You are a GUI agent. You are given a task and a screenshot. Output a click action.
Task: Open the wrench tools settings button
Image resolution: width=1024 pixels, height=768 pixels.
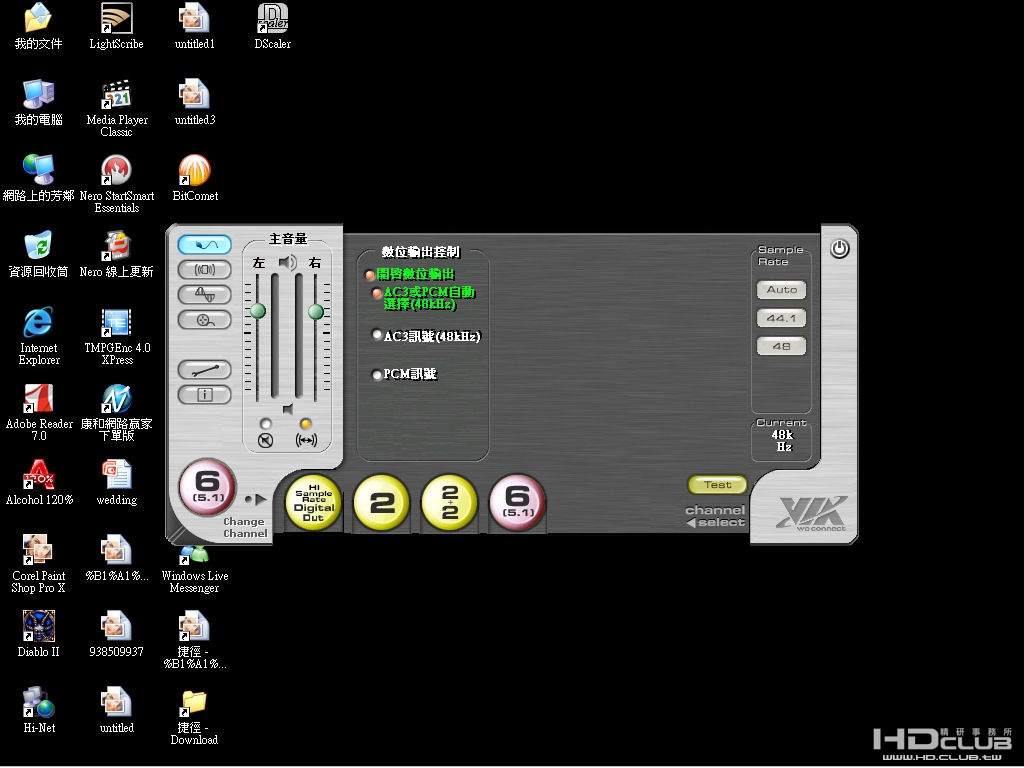pyautogui.click(x=204, y=370)
